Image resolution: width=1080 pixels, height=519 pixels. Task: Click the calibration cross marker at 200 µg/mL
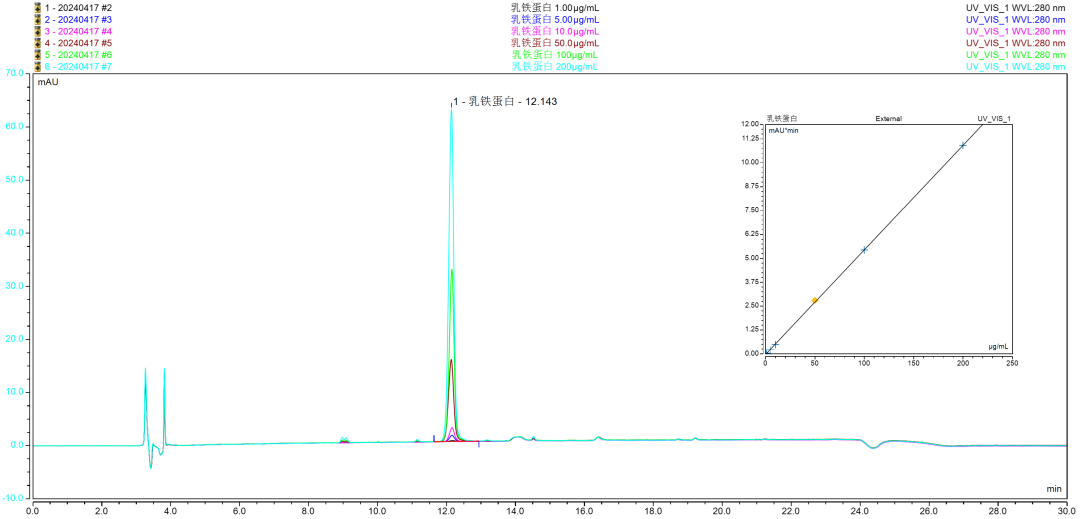tap(963, 145)
